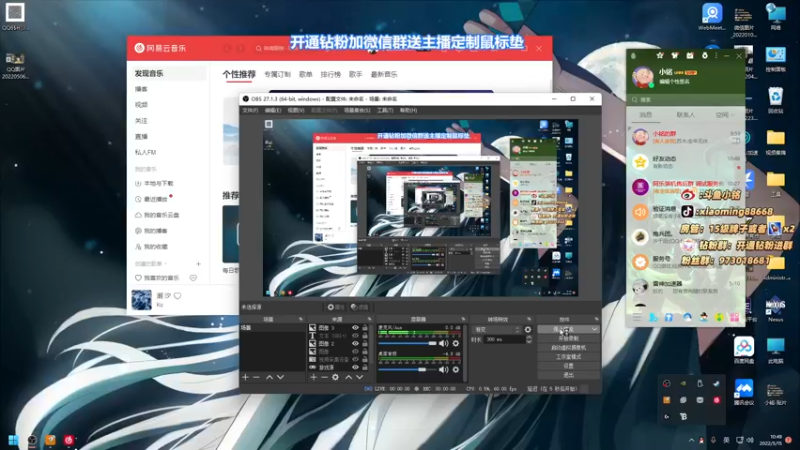Open the arrow dropdown beside 开始推流

coord(594,330)
